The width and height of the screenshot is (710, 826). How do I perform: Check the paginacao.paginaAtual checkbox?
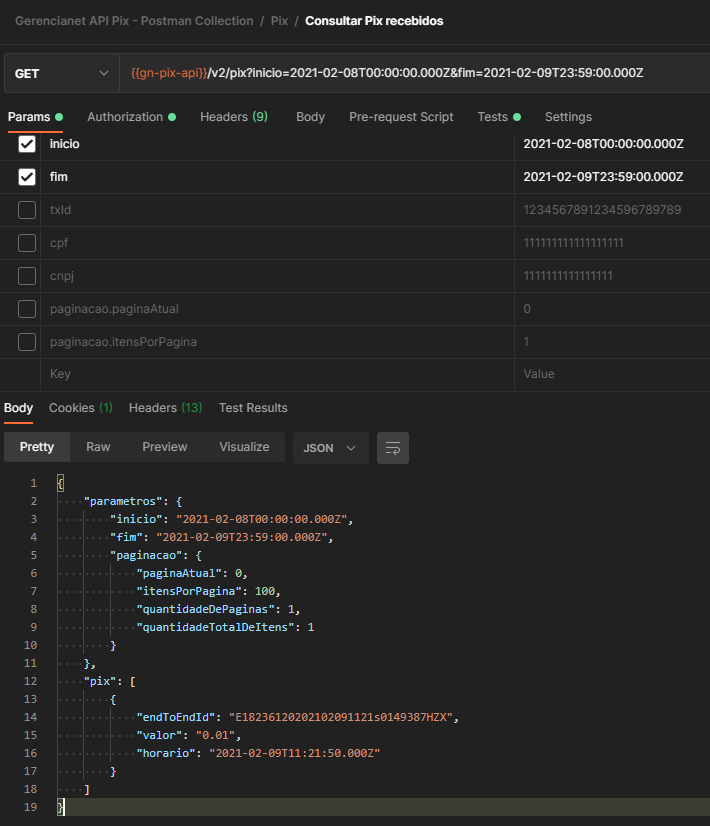[27, 309]
